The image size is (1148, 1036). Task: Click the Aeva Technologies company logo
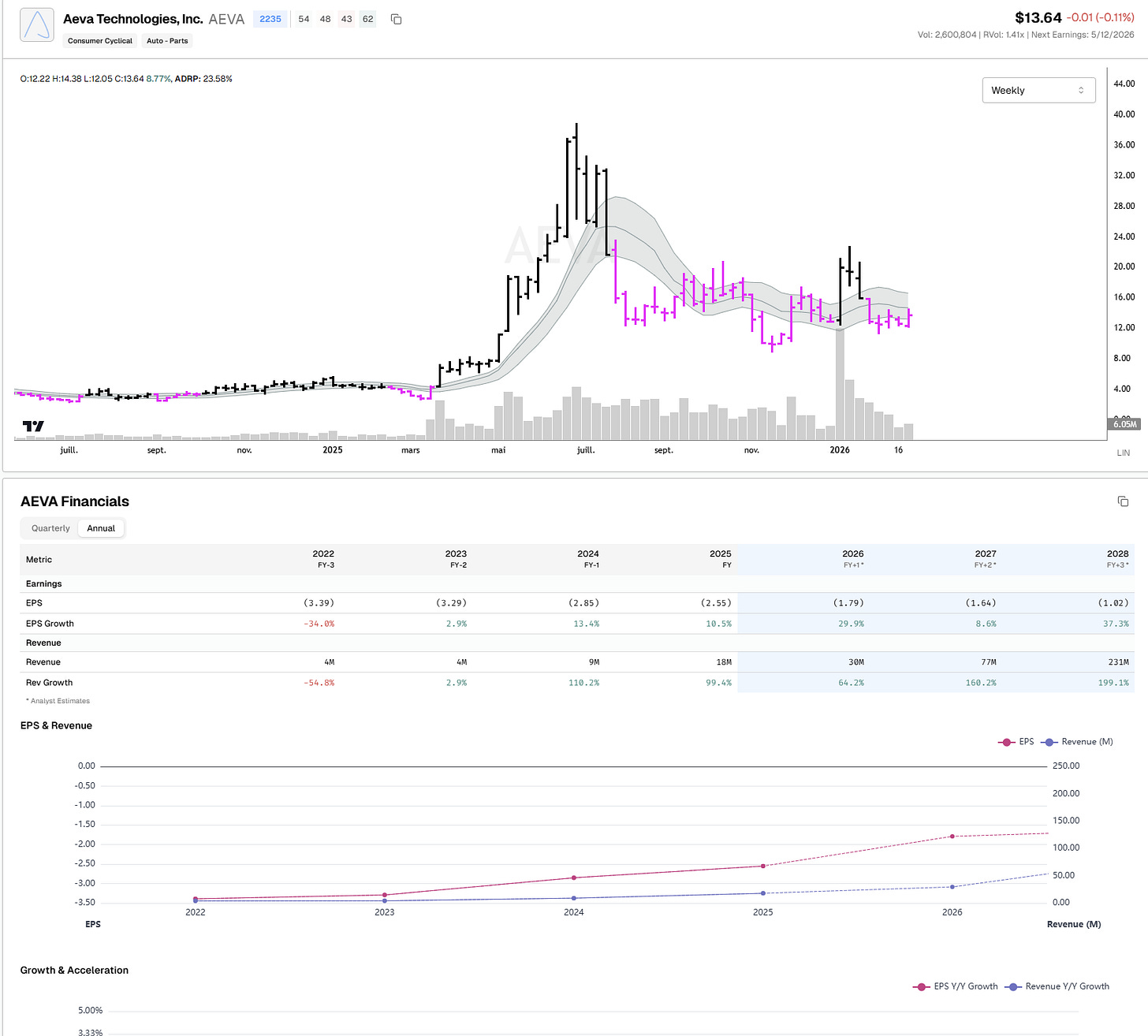[x=37, y=25]
